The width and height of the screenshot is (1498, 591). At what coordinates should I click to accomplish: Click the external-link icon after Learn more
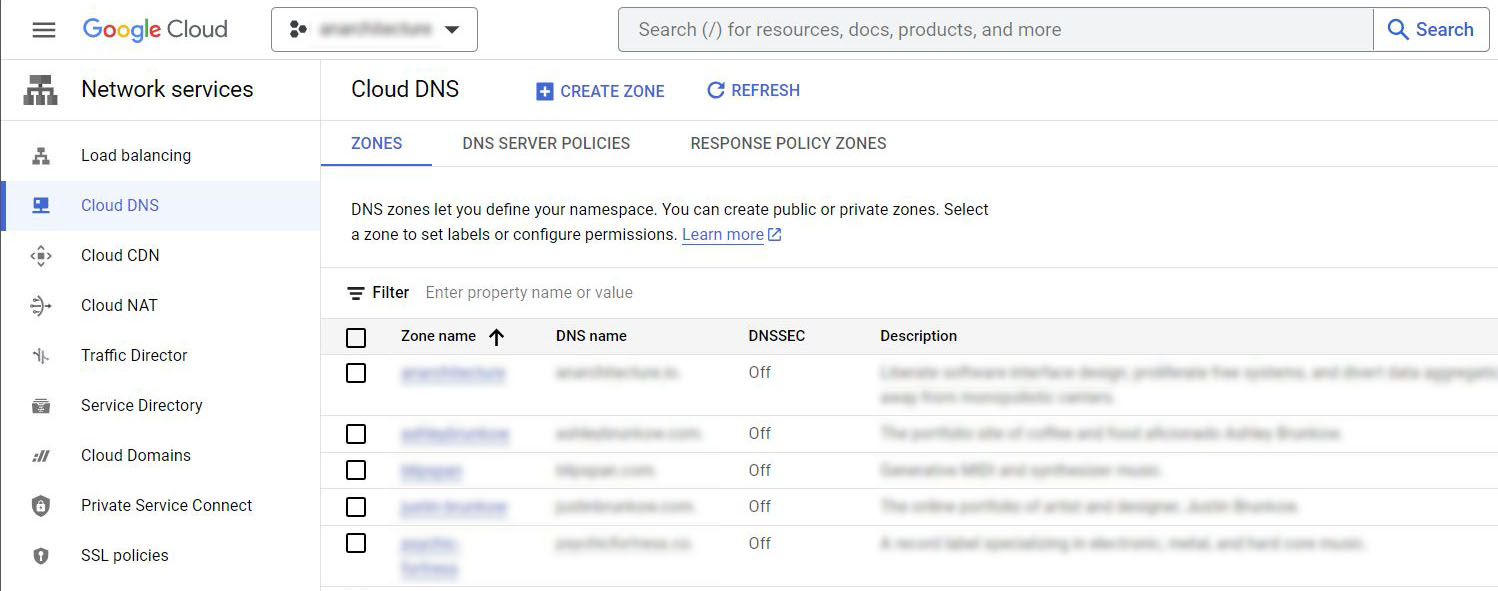coord(774,235)
